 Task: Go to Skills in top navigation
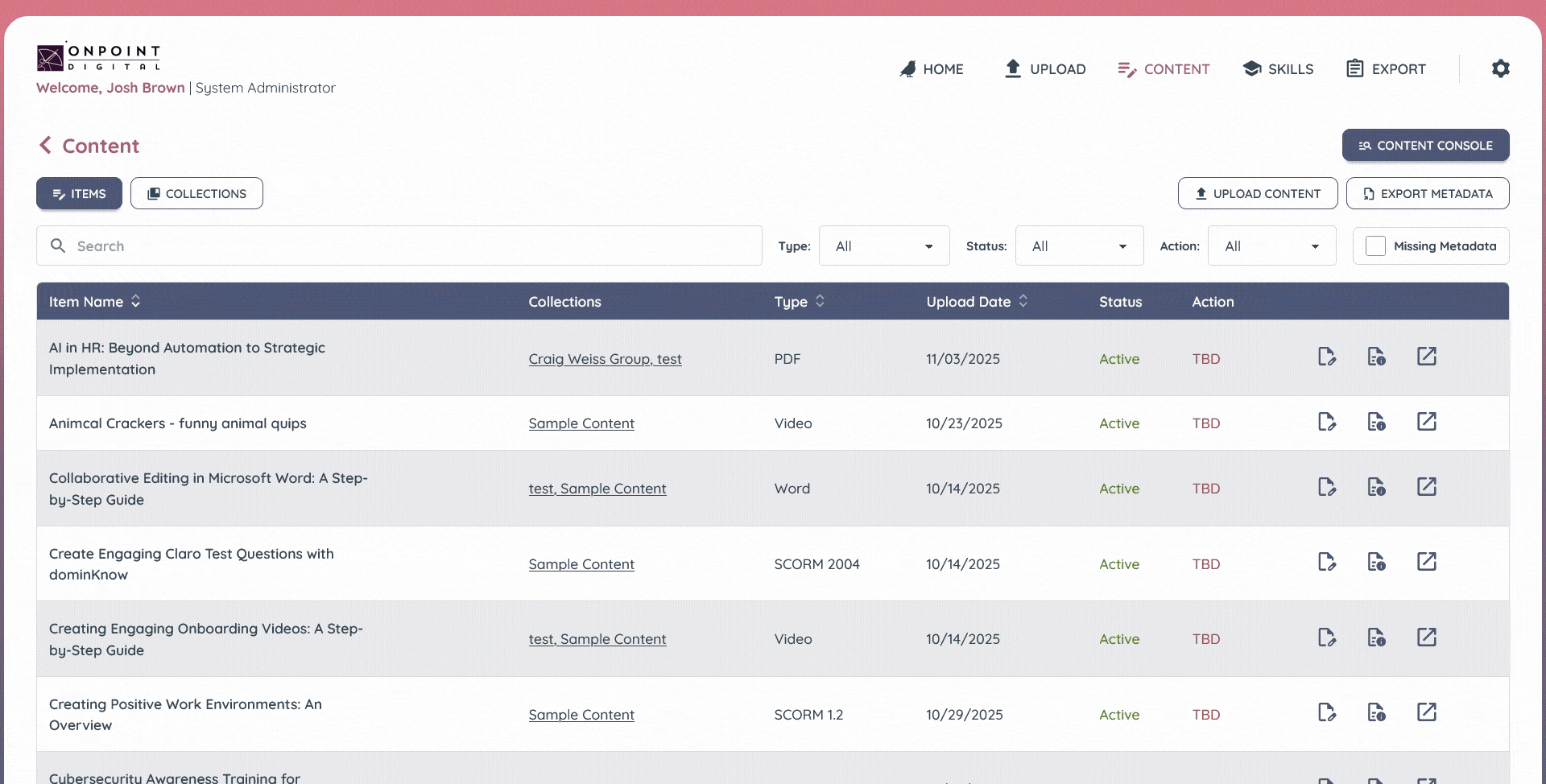pyautogui.click(x=1278, y=69)
